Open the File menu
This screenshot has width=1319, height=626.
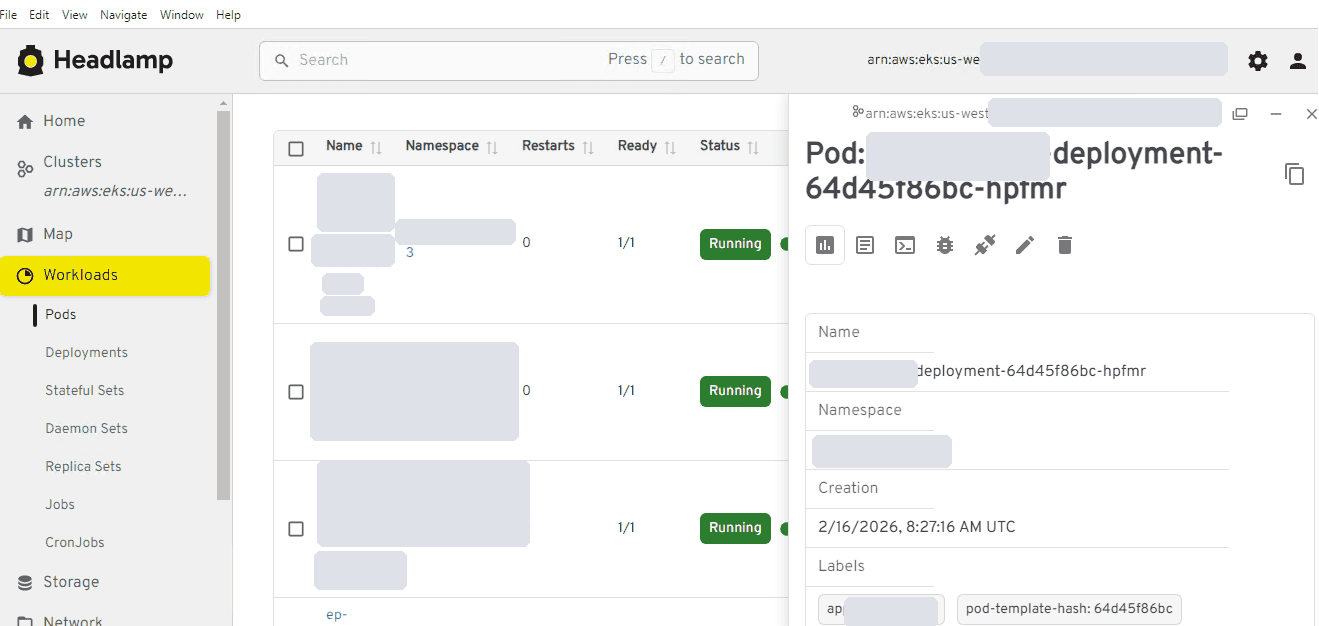point(8,15)
